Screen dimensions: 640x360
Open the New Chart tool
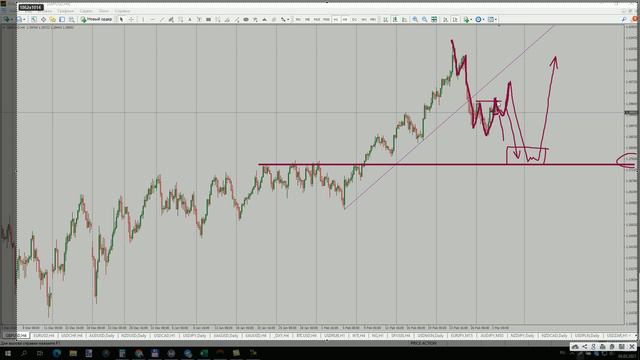tap(7, 19)
